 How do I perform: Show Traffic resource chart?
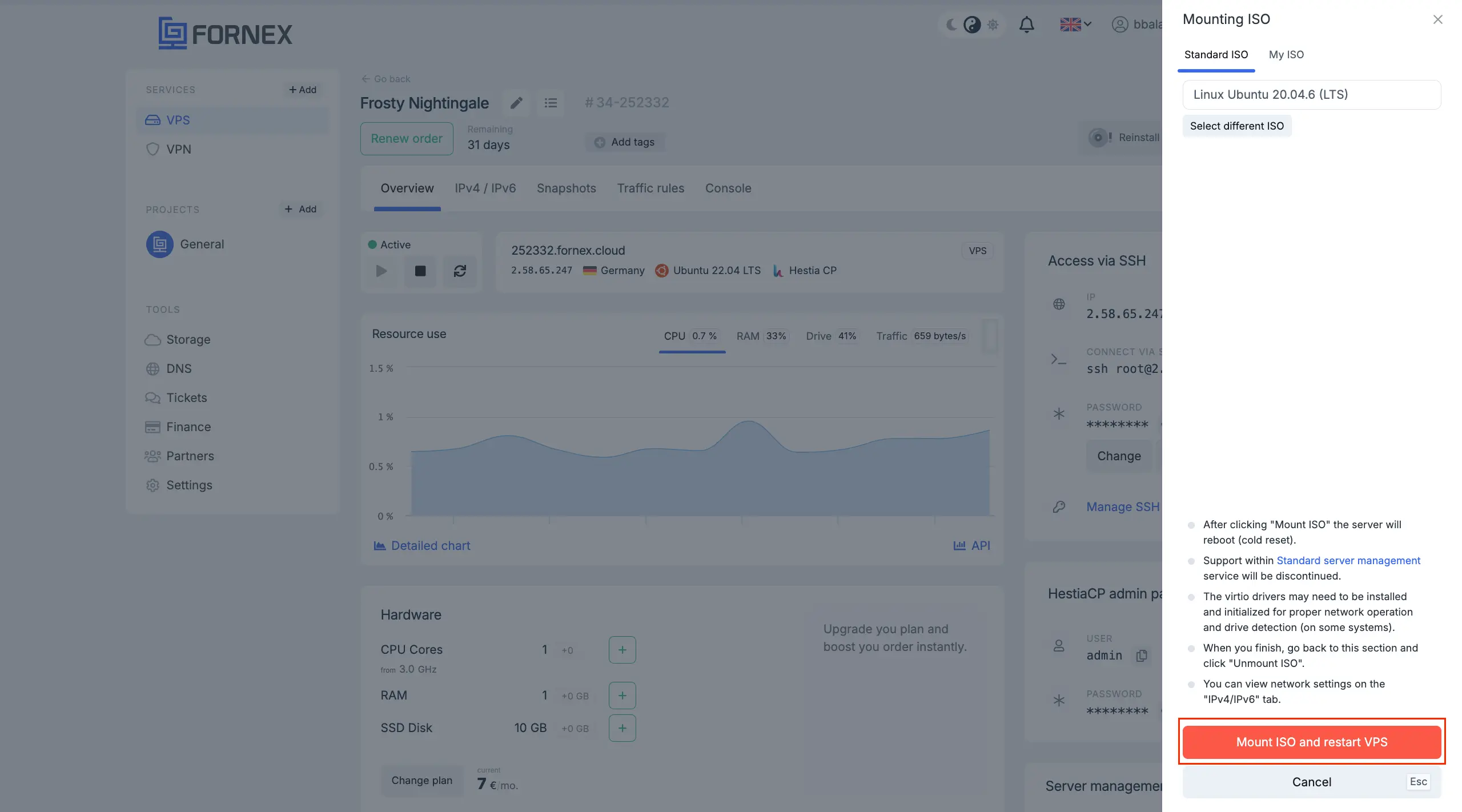coord(922,336)
